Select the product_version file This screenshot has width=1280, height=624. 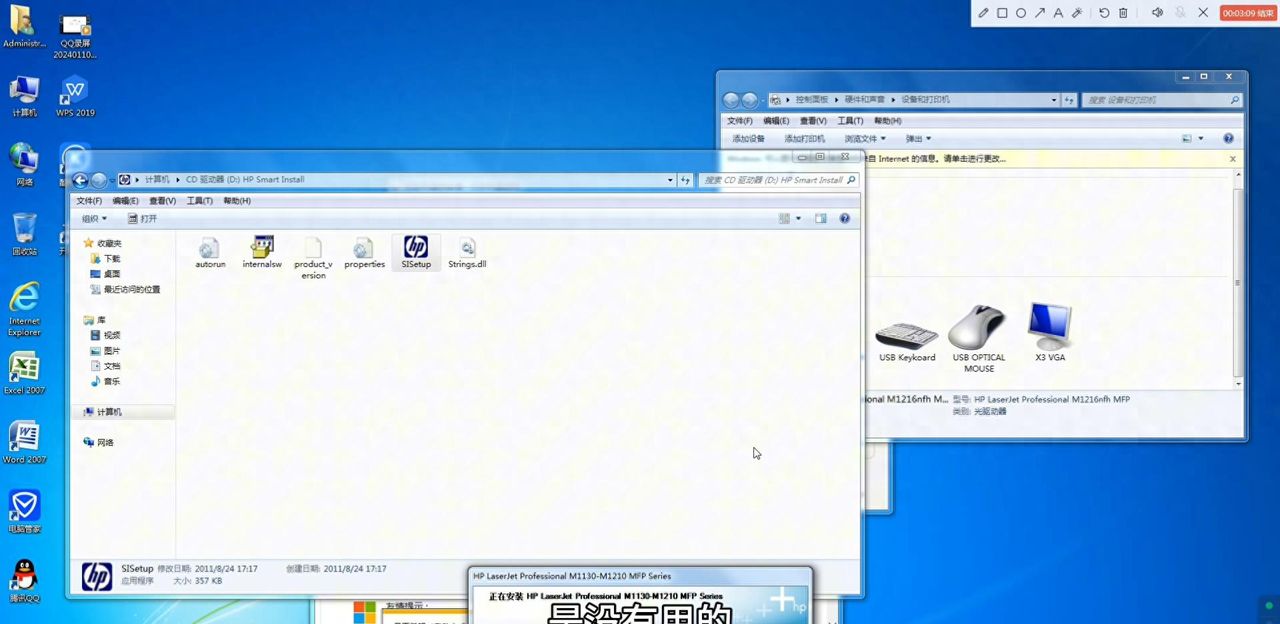[x=313, y=259]
